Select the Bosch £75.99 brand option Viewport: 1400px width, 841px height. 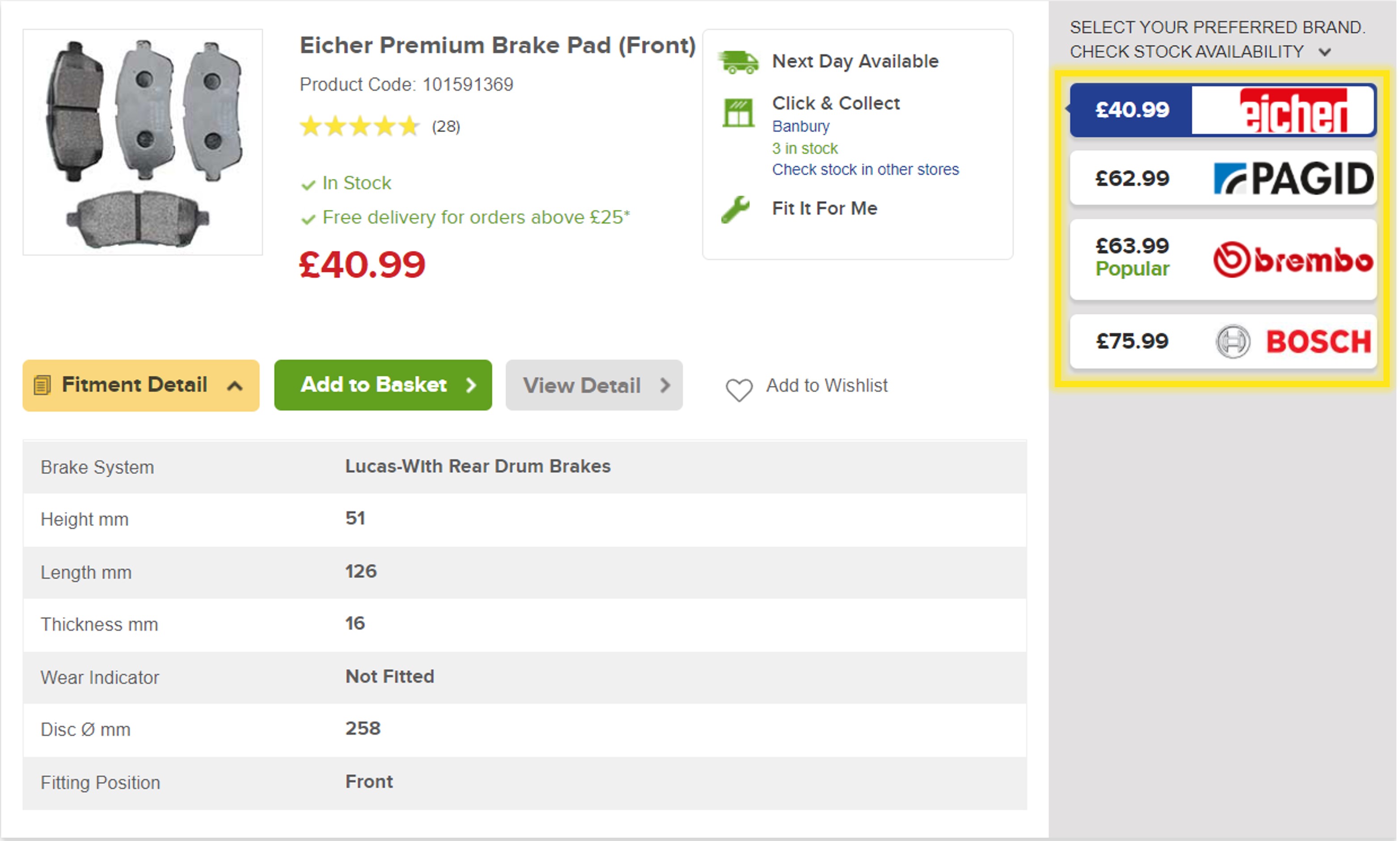1222,341
